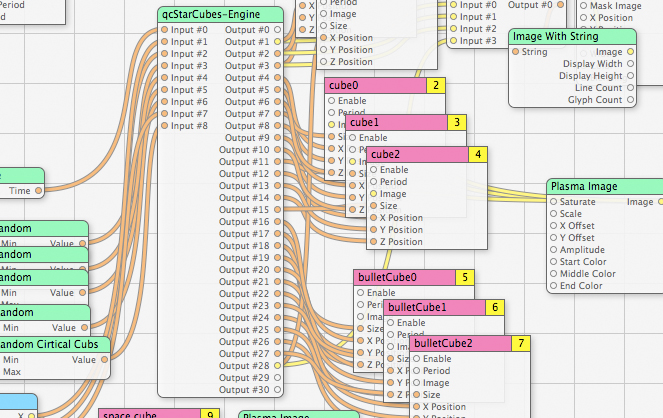Click layer order badge 2 on cube0
Viewport: 663px width, 418px height.
(435, 86)
